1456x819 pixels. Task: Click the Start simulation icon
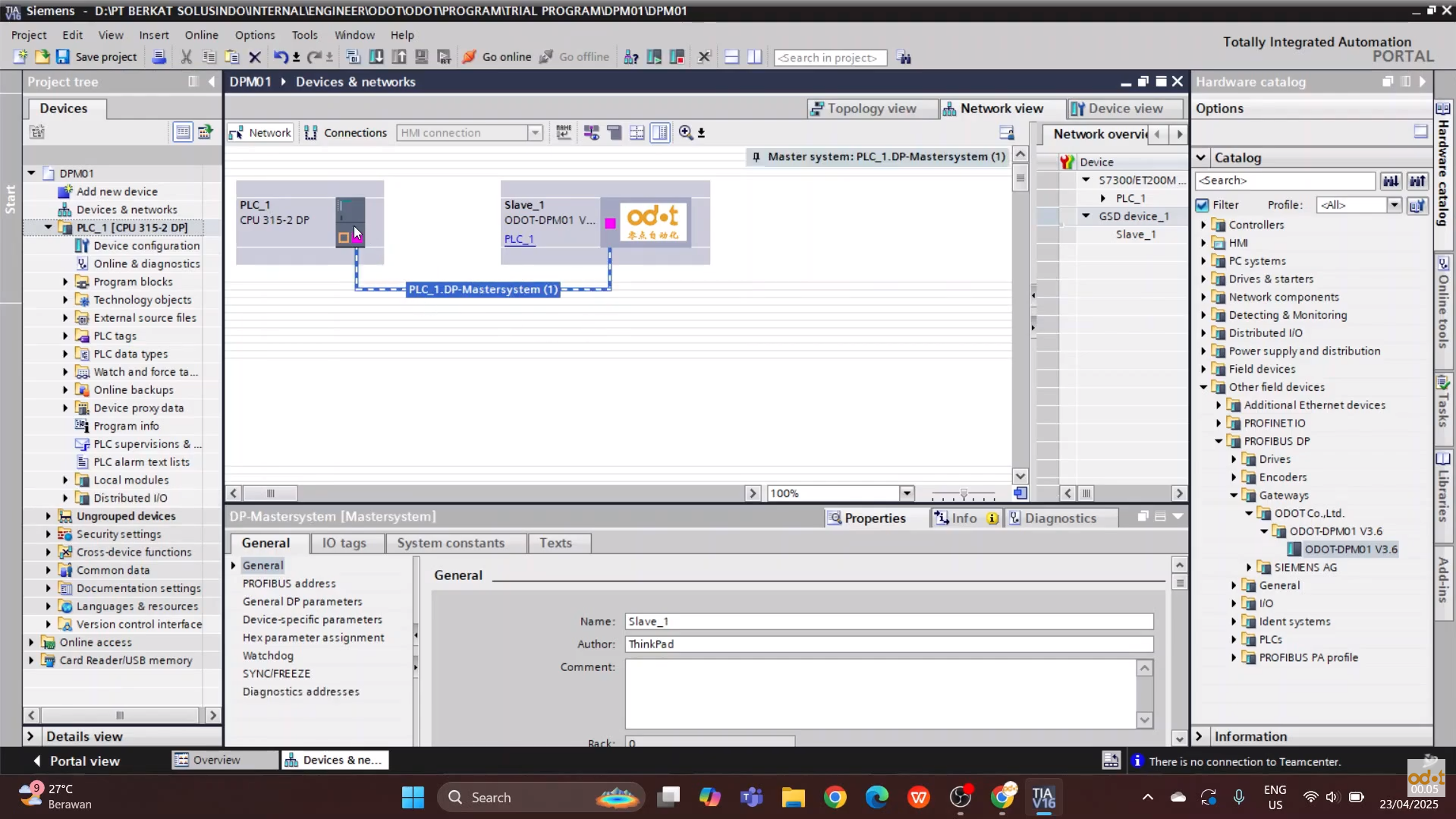point(421,57)
